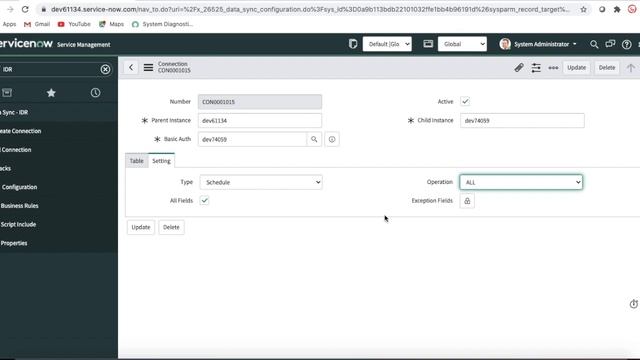The width and height of the screenshot is (640, 360).
Task: Go to previous record with up arrow
Action: (x=630, y=68)
